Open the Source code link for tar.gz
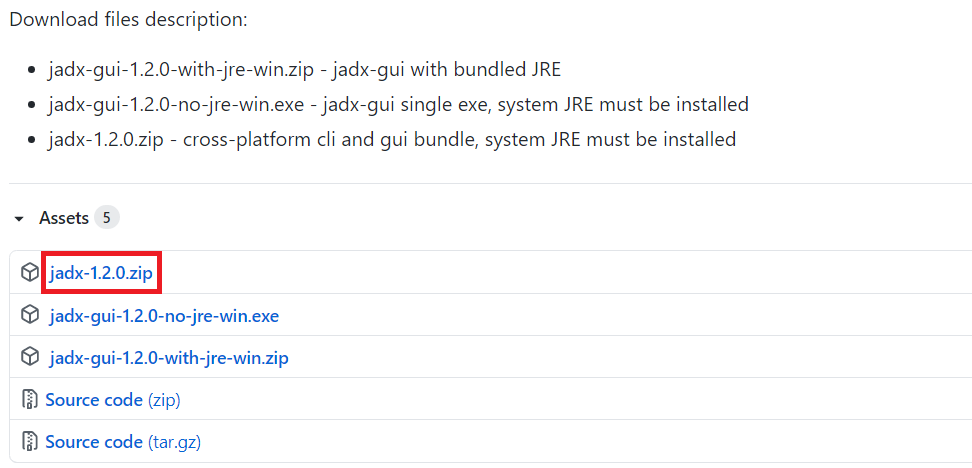The height and width of the screenshot is (468, 972). point(94,443)
